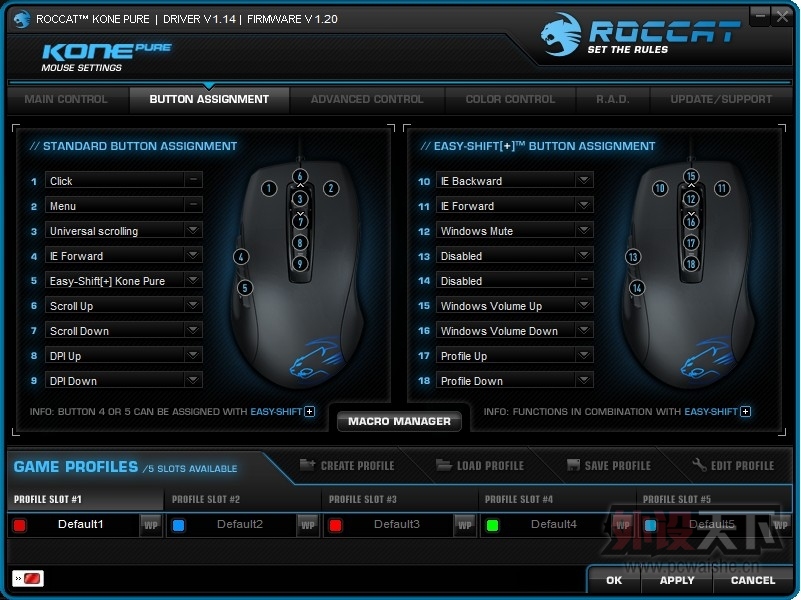This screenshot has height=600, width=801.
Task: Select Profile Slot #4 tab
Action: click(x=556, y=499)
